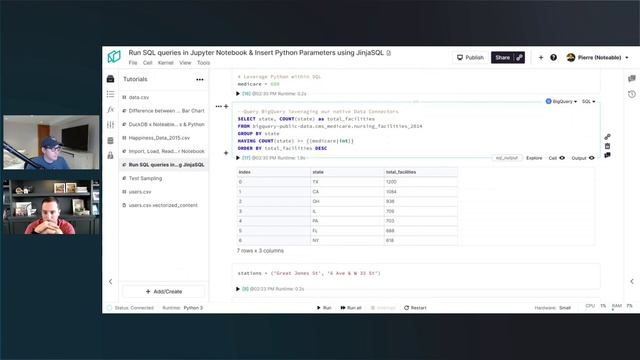Open the File menu
Image resolution: width=640 pixels, height=360 pixels.
point(133,63)
